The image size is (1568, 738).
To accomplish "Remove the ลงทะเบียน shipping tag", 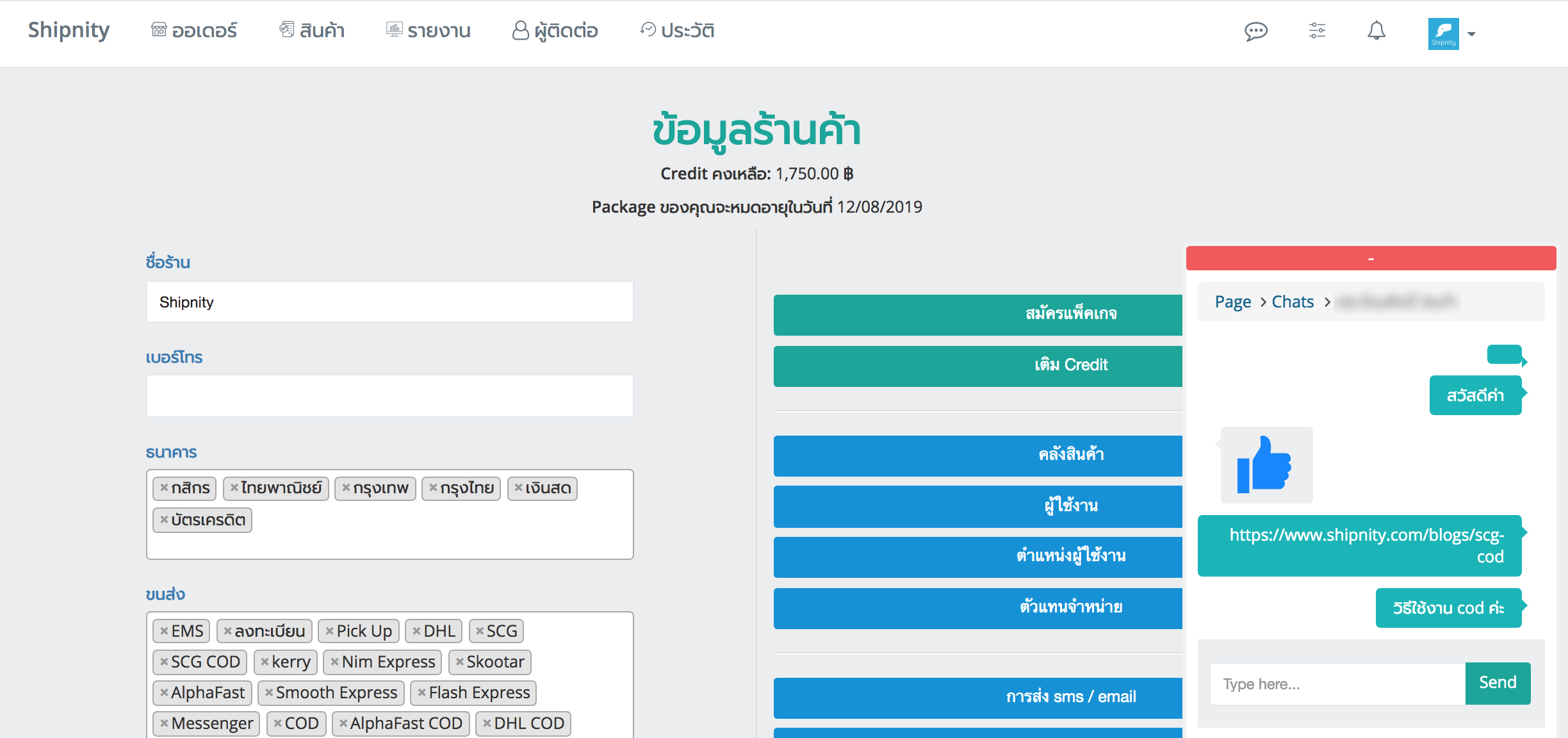I will coord(227,631).
